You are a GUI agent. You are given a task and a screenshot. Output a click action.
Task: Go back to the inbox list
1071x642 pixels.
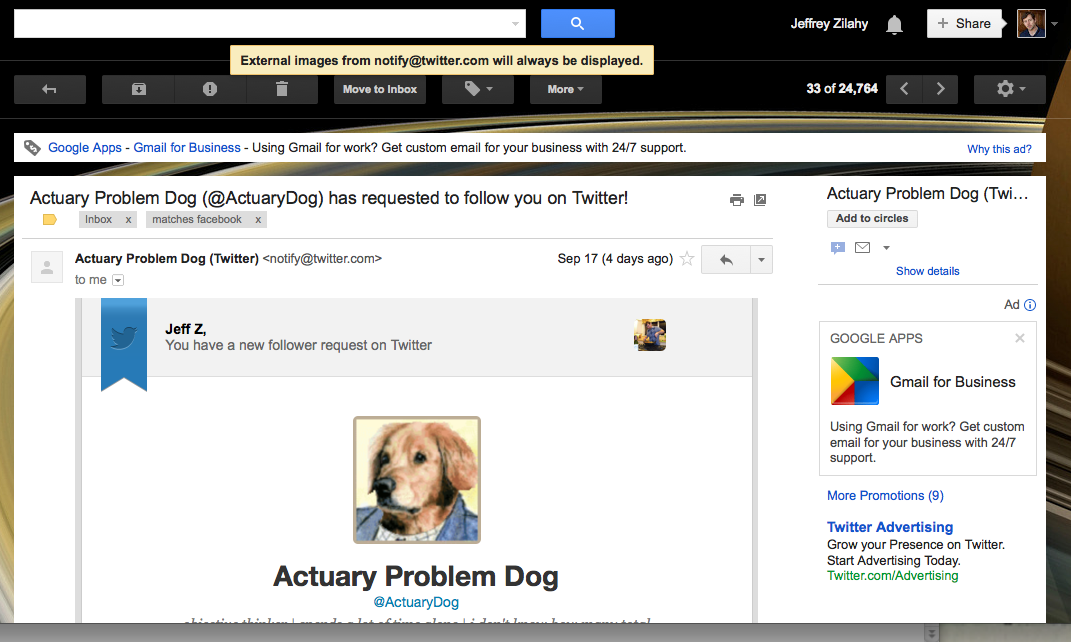coord(49,89)
